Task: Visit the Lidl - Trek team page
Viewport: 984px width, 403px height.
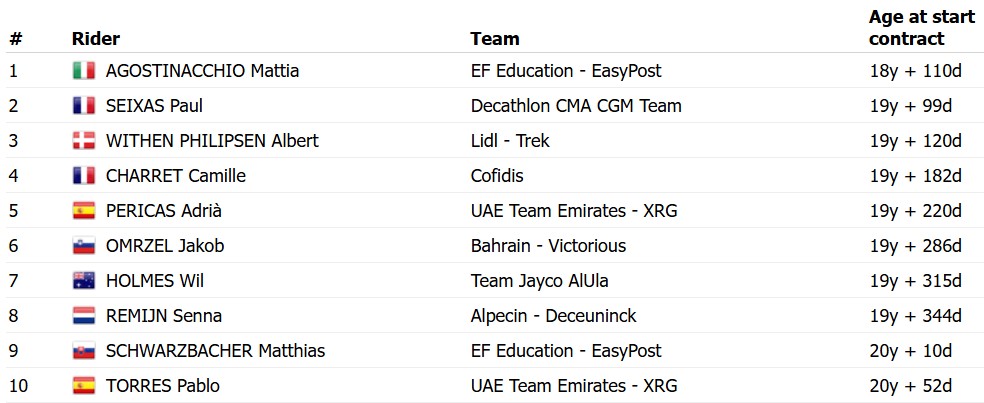Action: [x=510, y=141]
